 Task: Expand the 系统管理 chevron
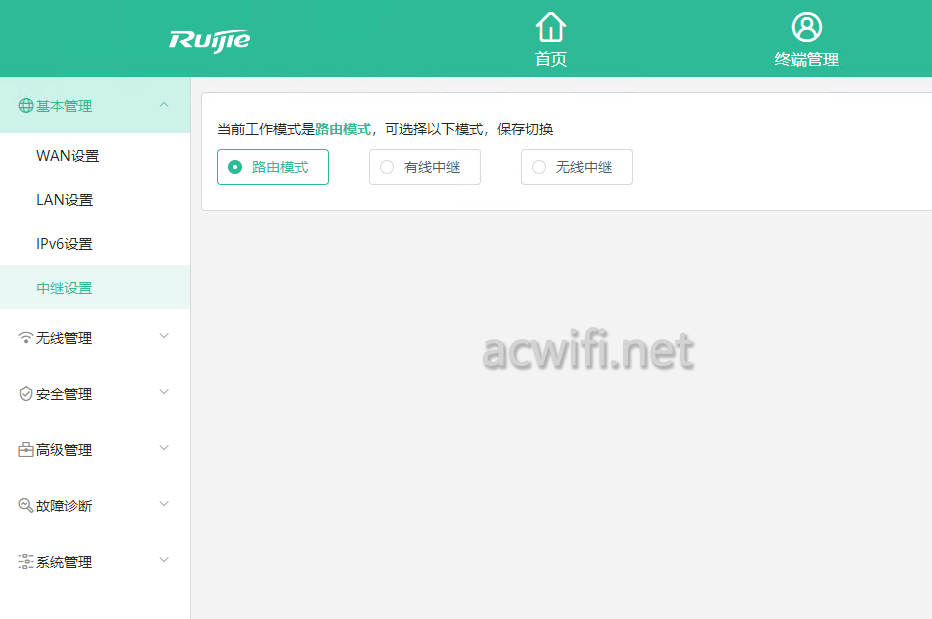click(164, 560)
